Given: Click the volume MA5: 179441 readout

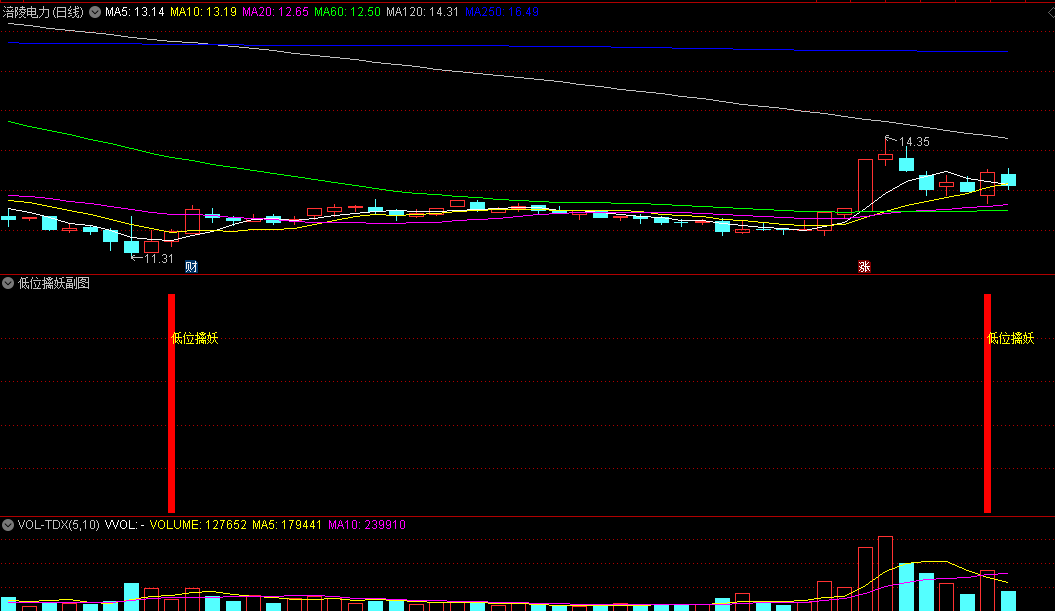Looking at the screenshot, I should (x=287, y=525).
